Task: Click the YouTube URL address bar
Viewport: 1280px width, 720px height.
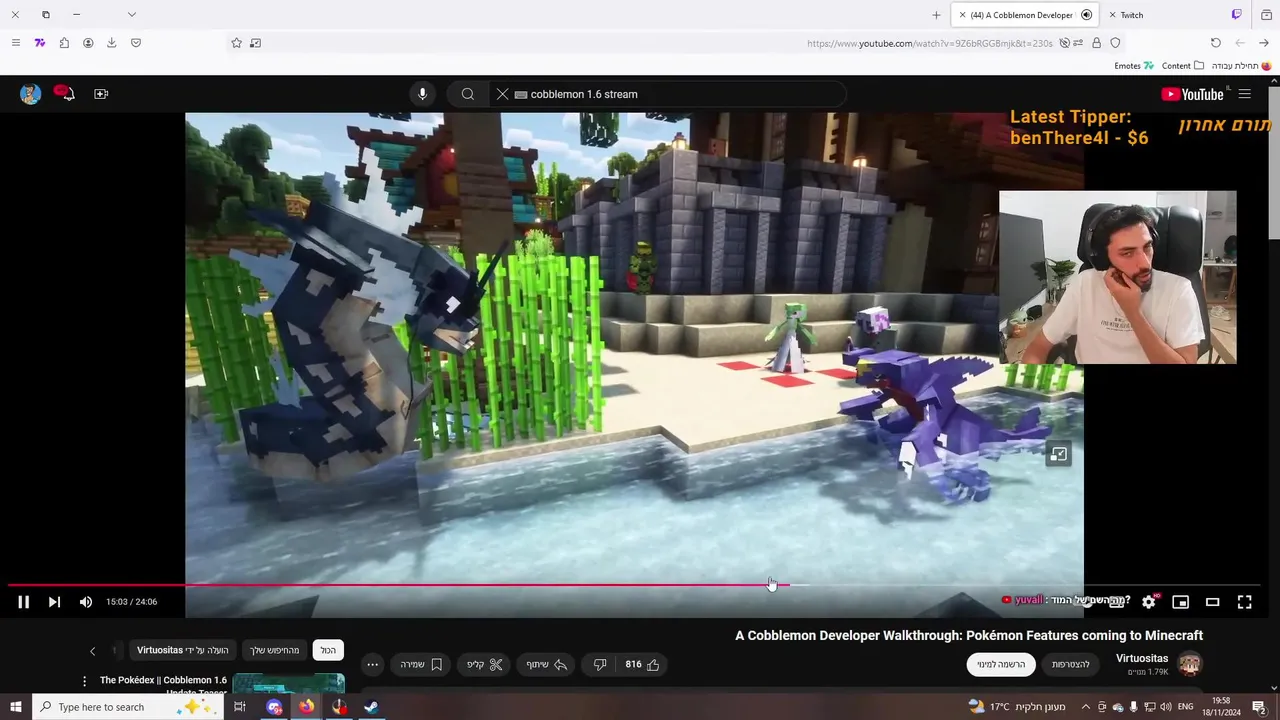Action: tap(930, 43)
